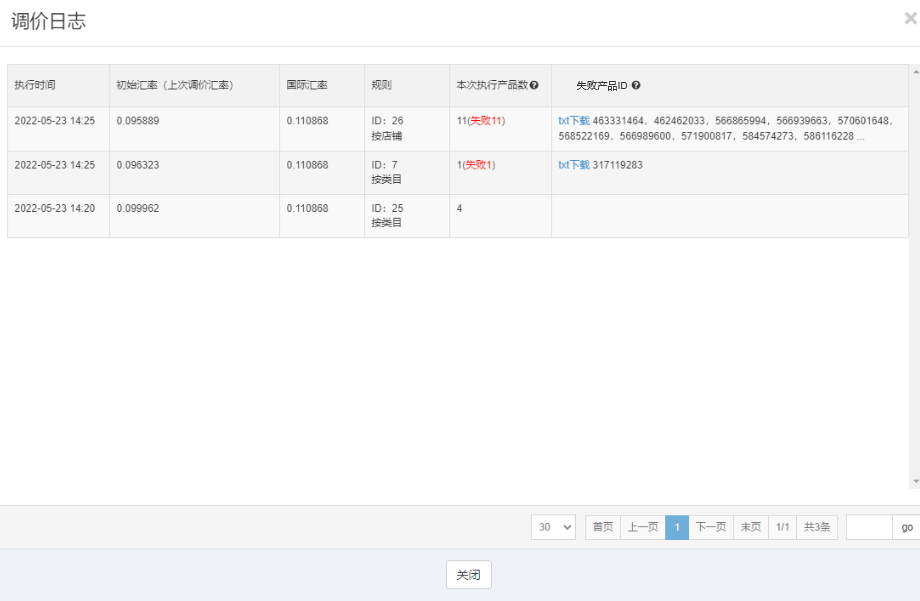Click the scrollbar down arrow of the table
Image resolution: width=920 pixels, height=601 pixels.
pos(914,481)
